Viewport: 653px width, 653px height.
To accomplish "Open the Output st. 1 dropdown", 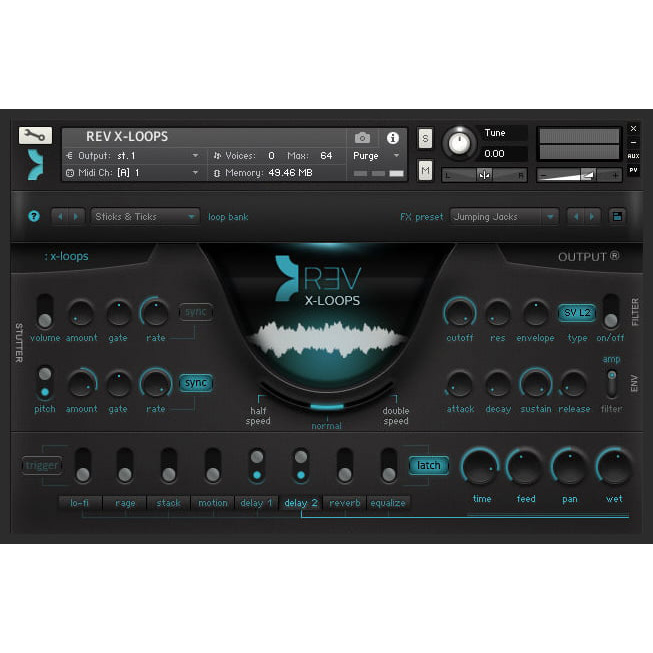I will (x=132, y=156).
